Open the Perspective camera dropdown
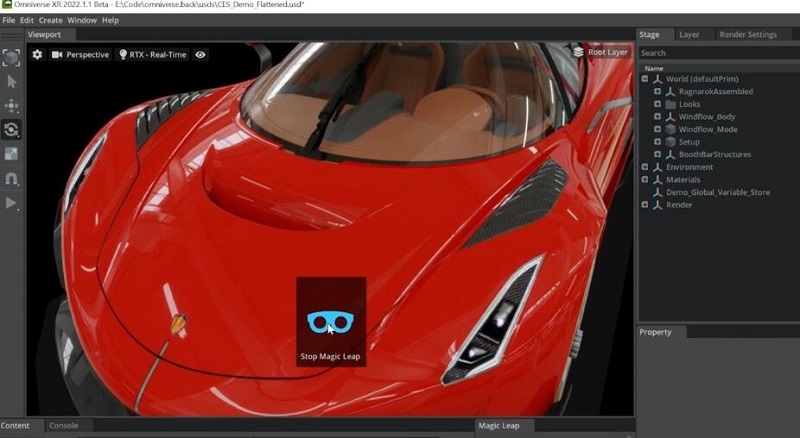The height and width of the screenshot is (438, 800). tap(80, 55)
